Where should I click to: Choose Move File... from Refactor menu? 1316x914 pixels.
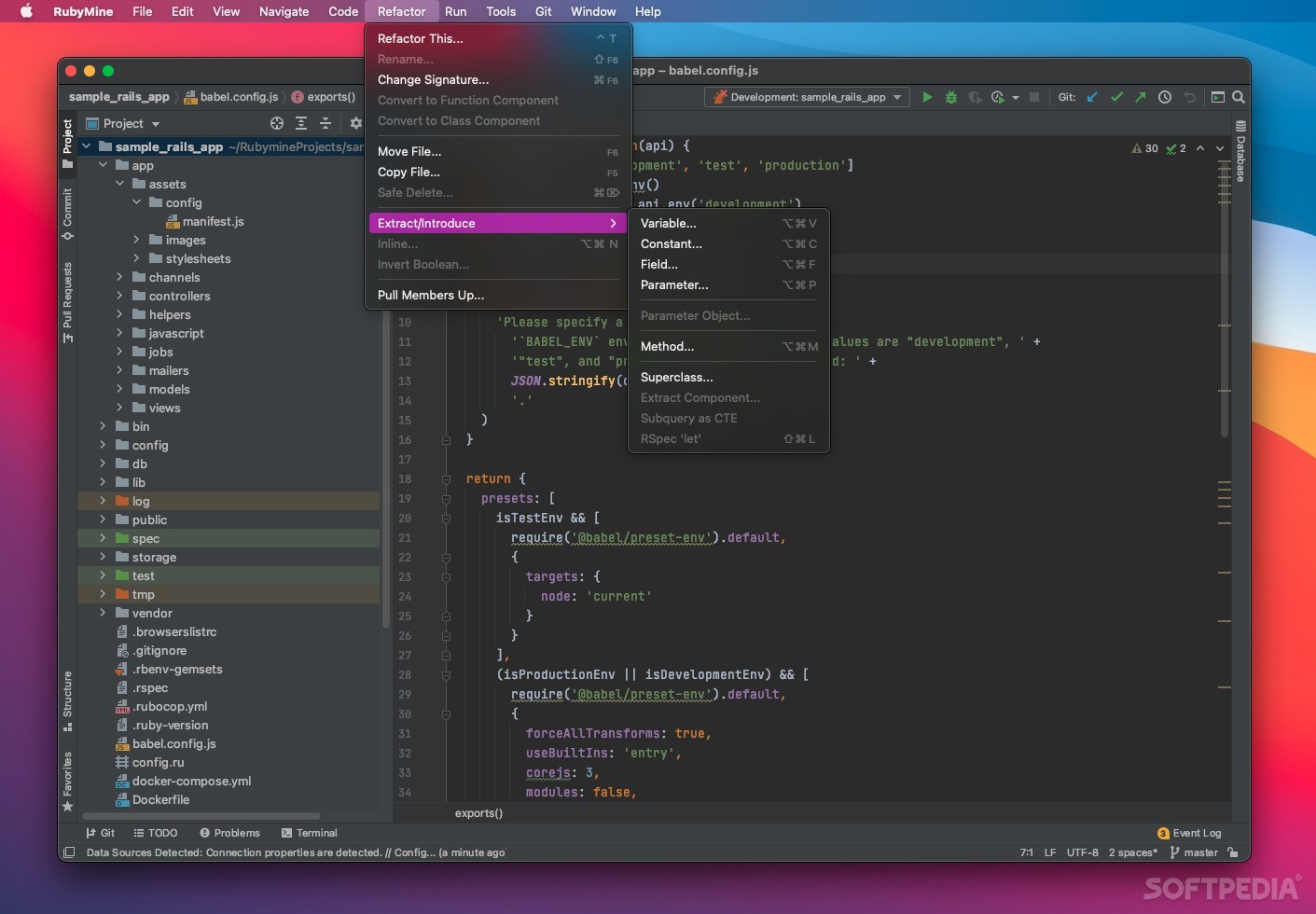[x=498, y=151]
